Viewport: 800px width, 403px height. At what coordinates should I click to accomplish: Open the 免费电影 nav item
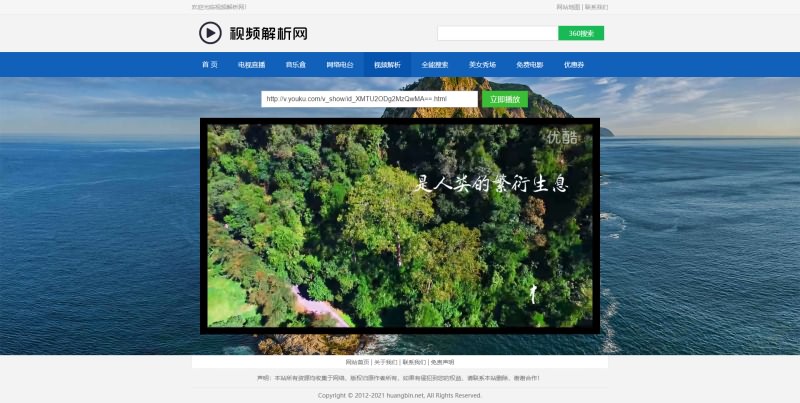click(x=530, y=65)
